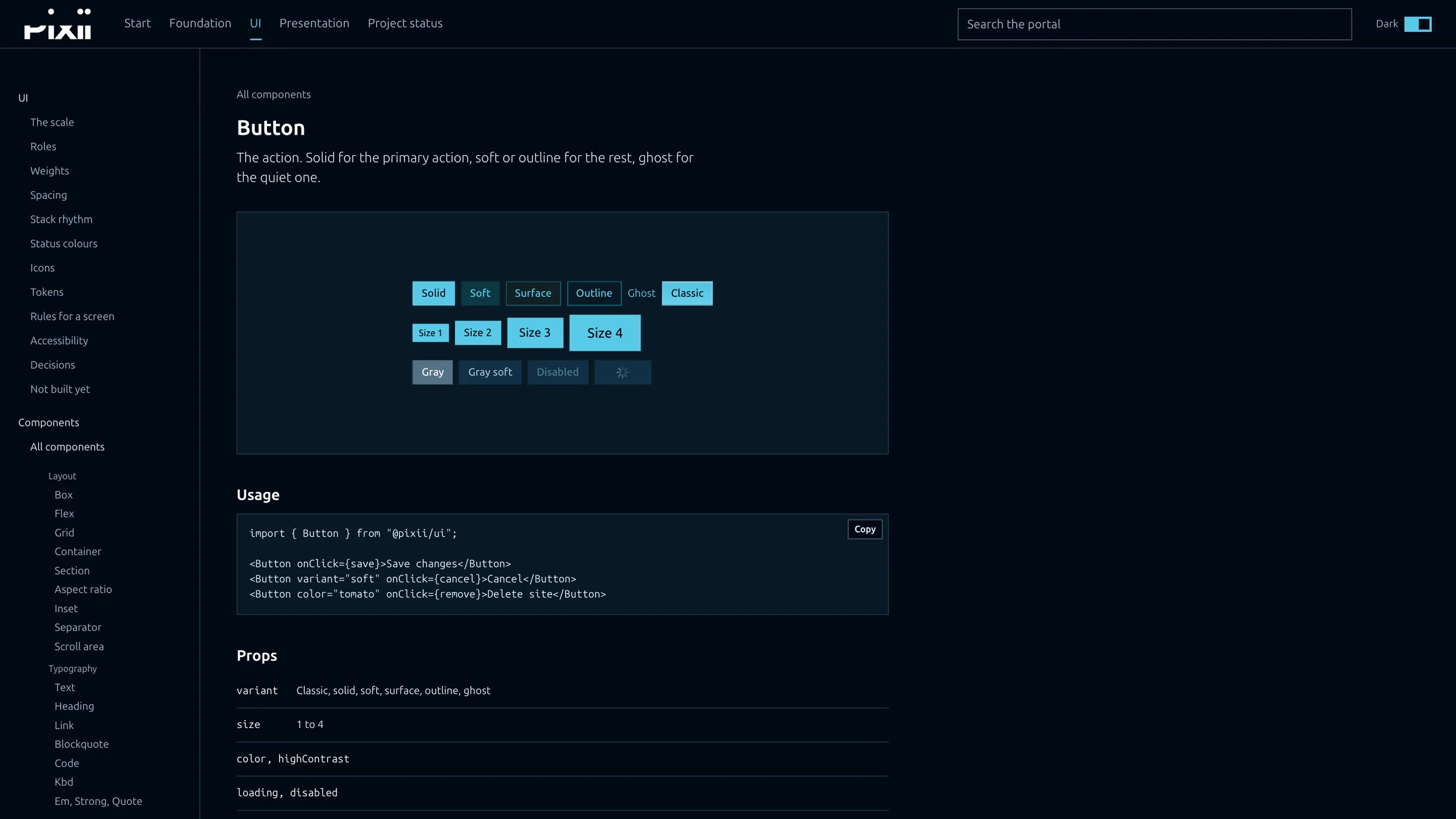Open the Container component page
The image size is (1456, 819).
(78, 551)
